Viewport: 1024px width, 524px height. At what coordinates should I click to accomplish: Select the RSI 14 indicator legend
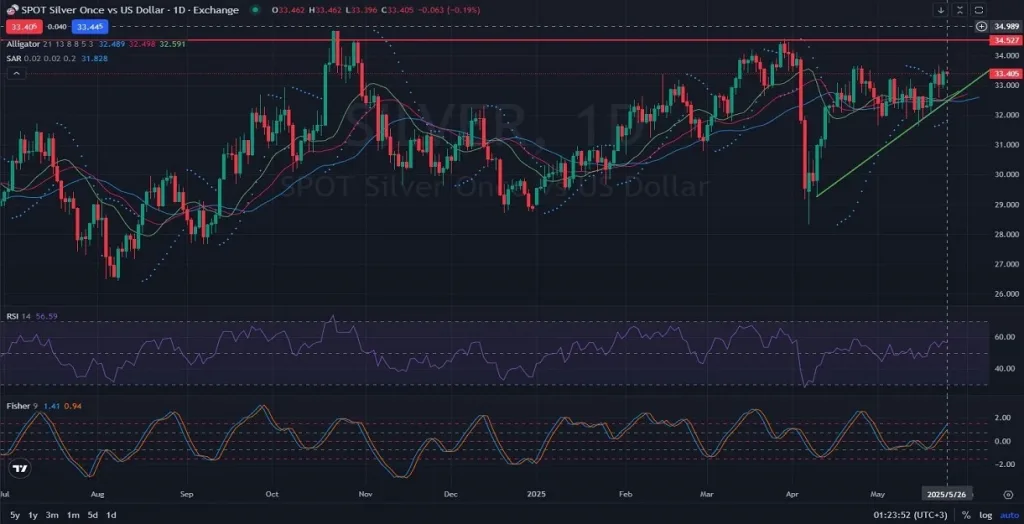click(x=18, y=316)
